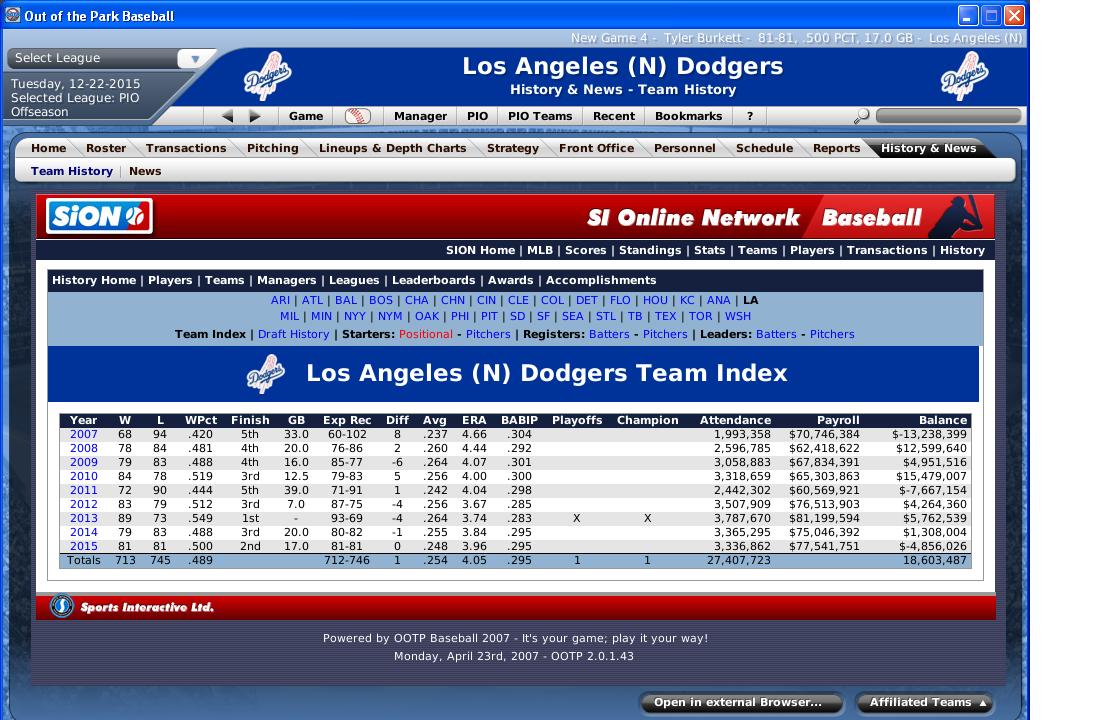The width and height of the screenshot is (1100, 720).
Task: Open the Scores link in SION bar
Action: [x=585, y=251]
